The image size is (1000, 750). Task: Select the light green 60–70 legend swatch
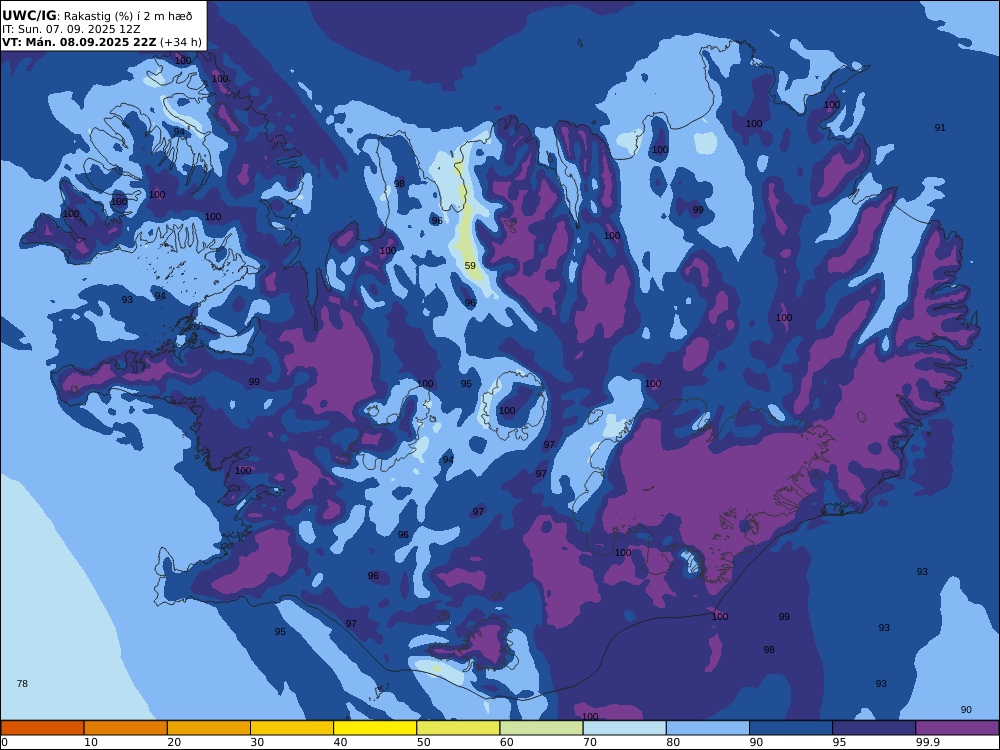tap(541, 728)
